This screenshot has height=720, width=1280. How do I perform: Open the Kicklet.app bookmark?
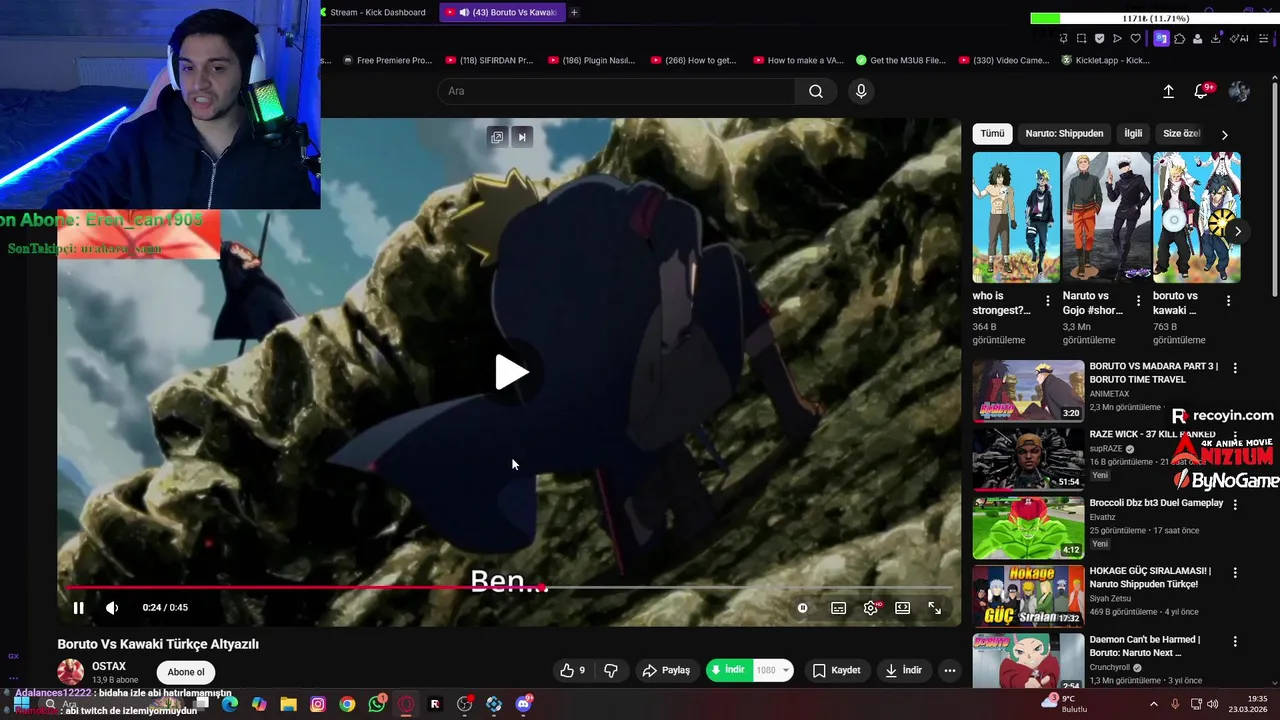pos(1105,60)
